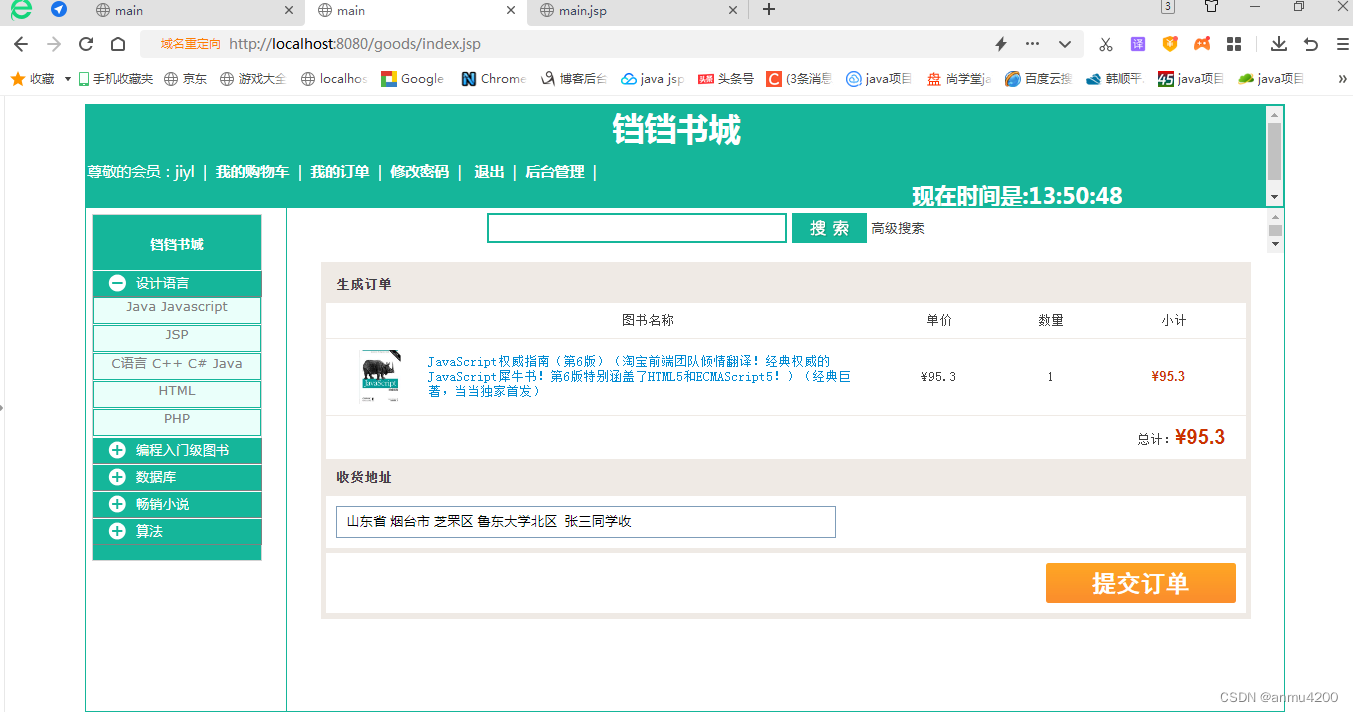This screenshot has height=712, width=1353.
Task: Click the 提交订单 submit order button
Action: tap(1139, 583)
